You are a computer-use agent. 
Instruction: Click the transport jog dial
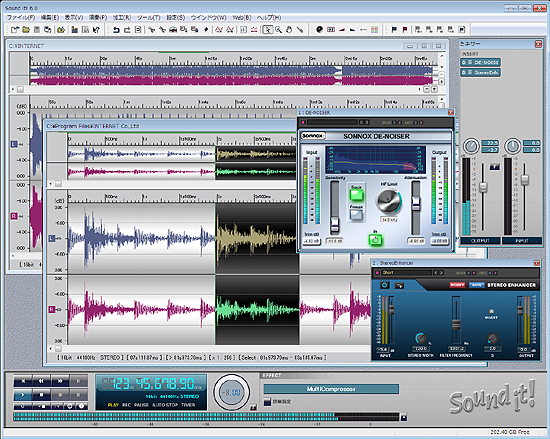point(232,392)
